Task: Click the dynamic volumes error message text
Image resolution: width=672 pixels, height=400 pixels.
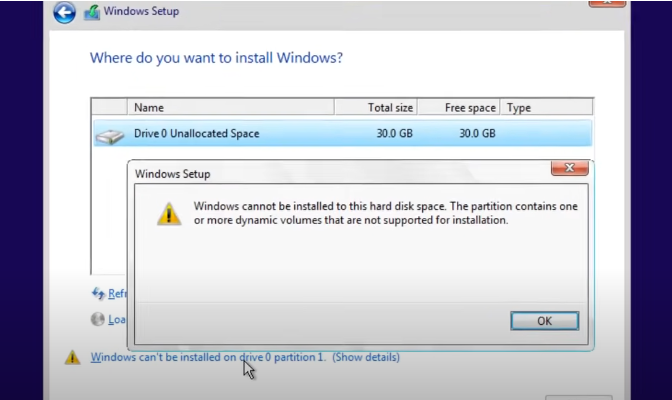Action: tap(385, 213)
